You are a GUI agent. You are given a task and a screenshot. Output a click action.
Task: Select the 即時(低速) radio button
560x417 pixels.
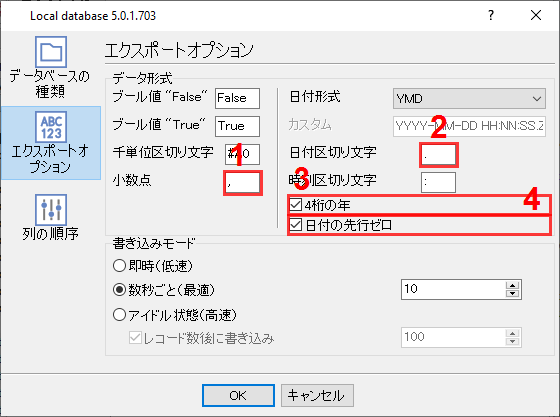pyautogui.click(x=119, y=266)
